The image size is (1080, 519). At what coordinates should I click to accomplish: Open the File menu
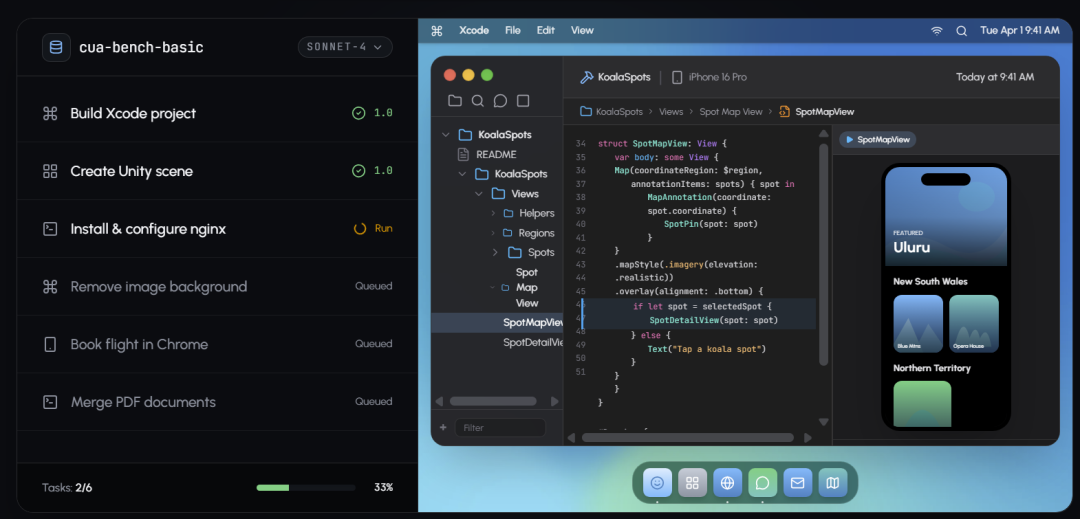[512, 30]
